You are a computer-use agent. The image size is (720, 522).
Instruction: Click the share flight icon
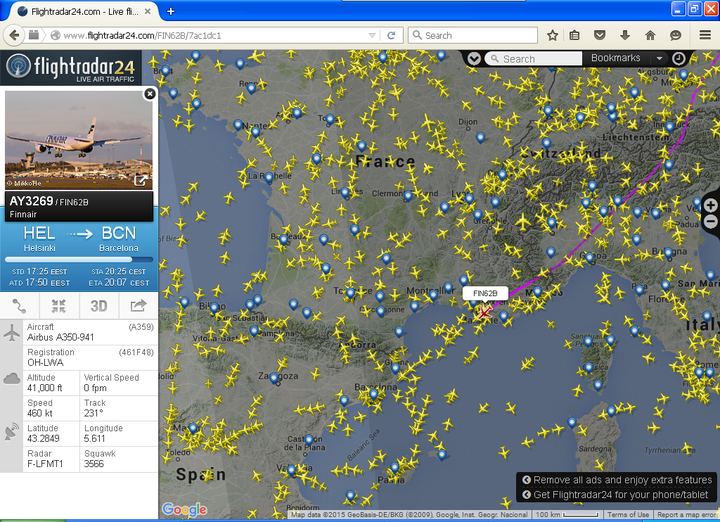click(138, 306)
